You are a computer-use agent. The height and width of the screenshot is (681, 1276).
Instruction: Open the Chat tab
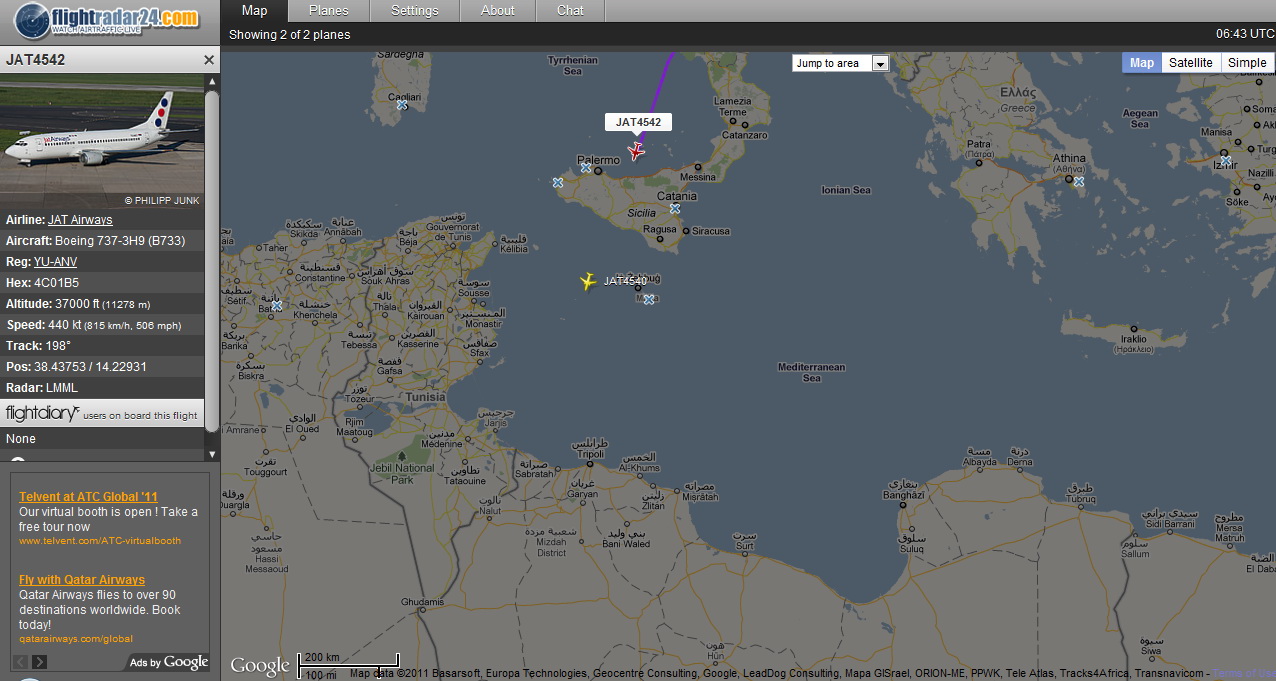click(571, 11)
